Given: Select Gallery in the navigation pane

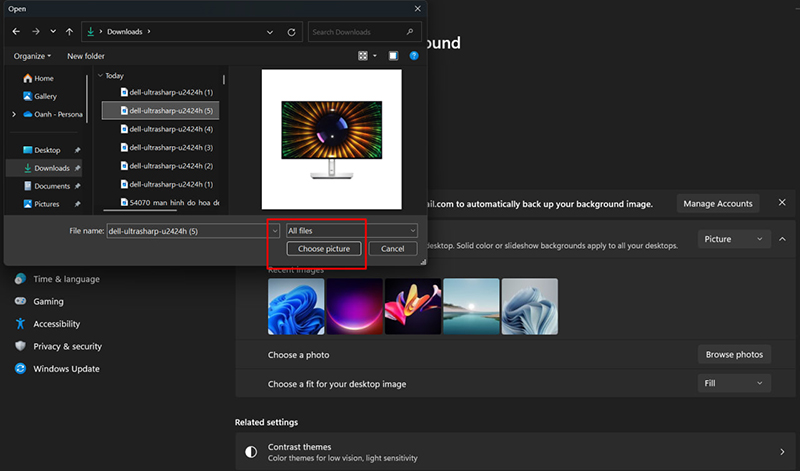Looking at the screenshot, I should point(46,96).
